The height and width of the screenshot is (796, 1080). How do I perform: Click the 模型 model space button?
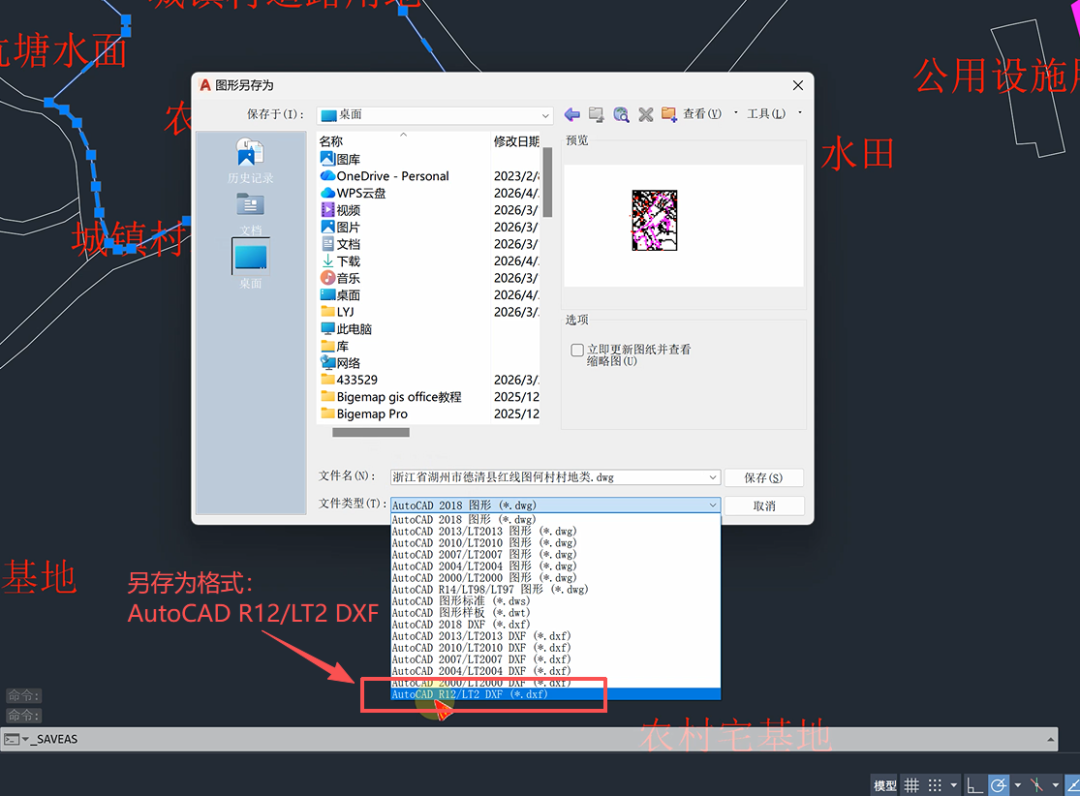[x=885, y=786]
